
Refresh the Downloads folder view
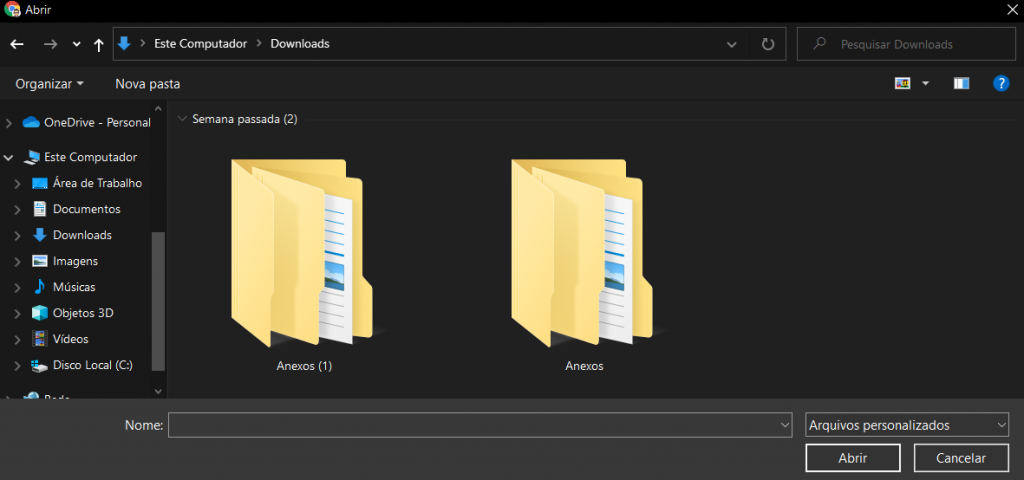point(768,44)
